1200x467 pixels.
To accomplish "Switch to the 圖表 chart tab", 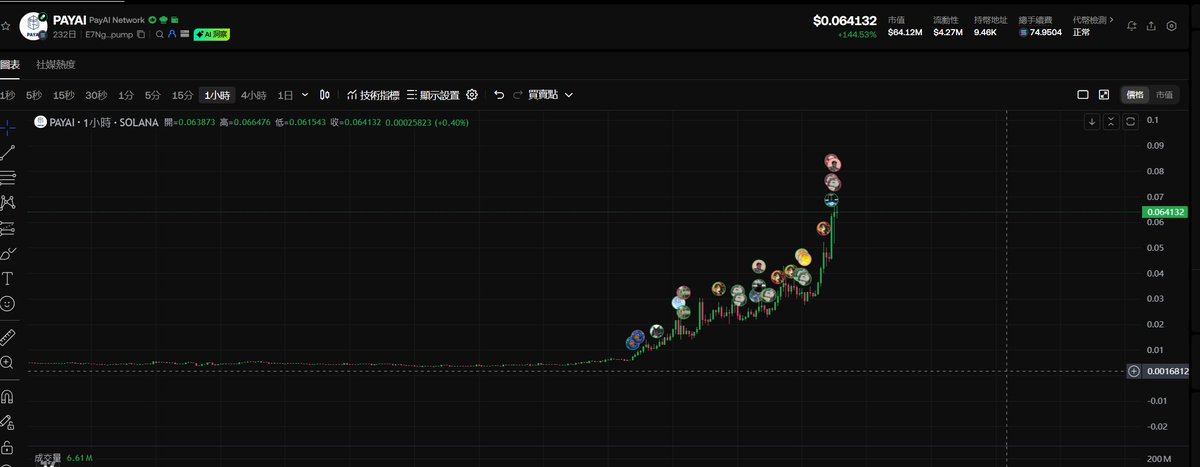I will click(10, 65).
